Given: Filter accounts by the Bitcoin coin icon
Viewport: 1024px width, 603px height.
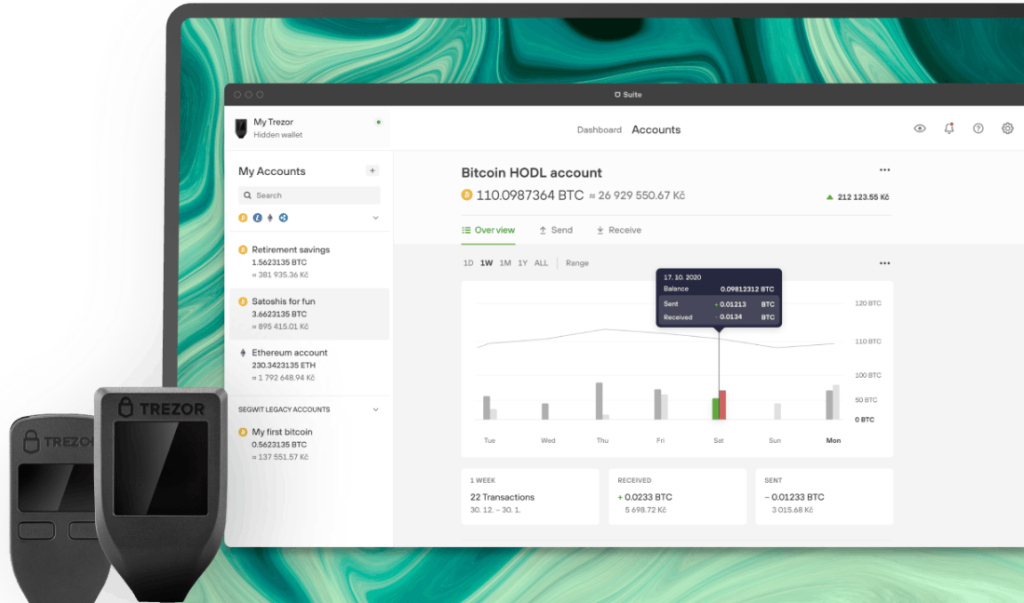Looking at the screenshot, I should [x=243, y=217].
